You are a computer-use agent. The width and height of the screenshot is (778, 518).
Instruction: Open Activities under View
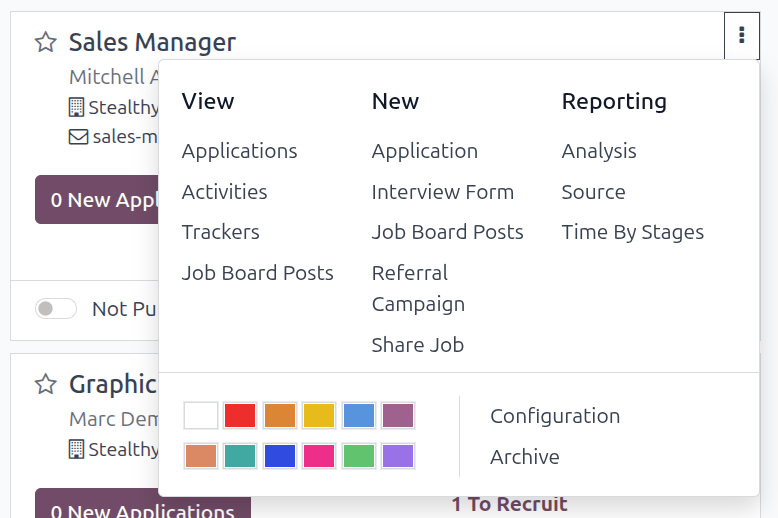[224, 192]
